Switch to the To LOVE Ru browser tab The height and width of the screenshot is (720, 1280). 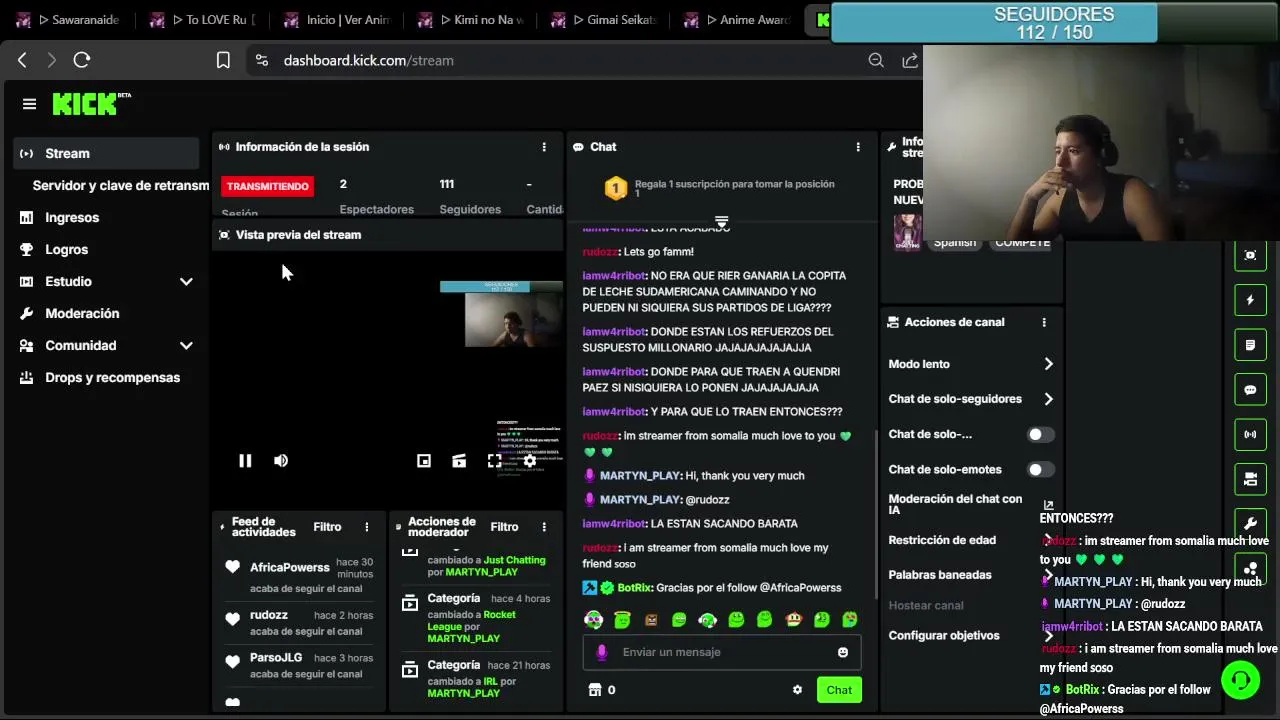[201, 19]
